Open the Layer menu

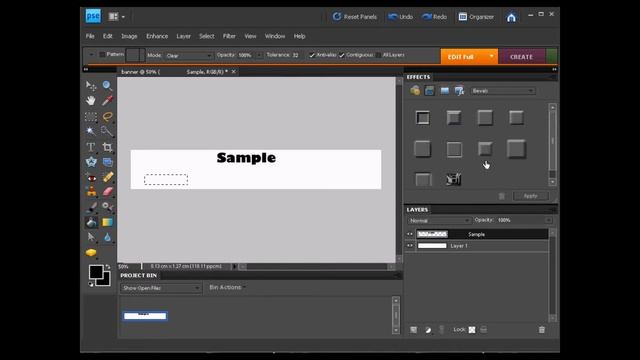pos(184,36)
